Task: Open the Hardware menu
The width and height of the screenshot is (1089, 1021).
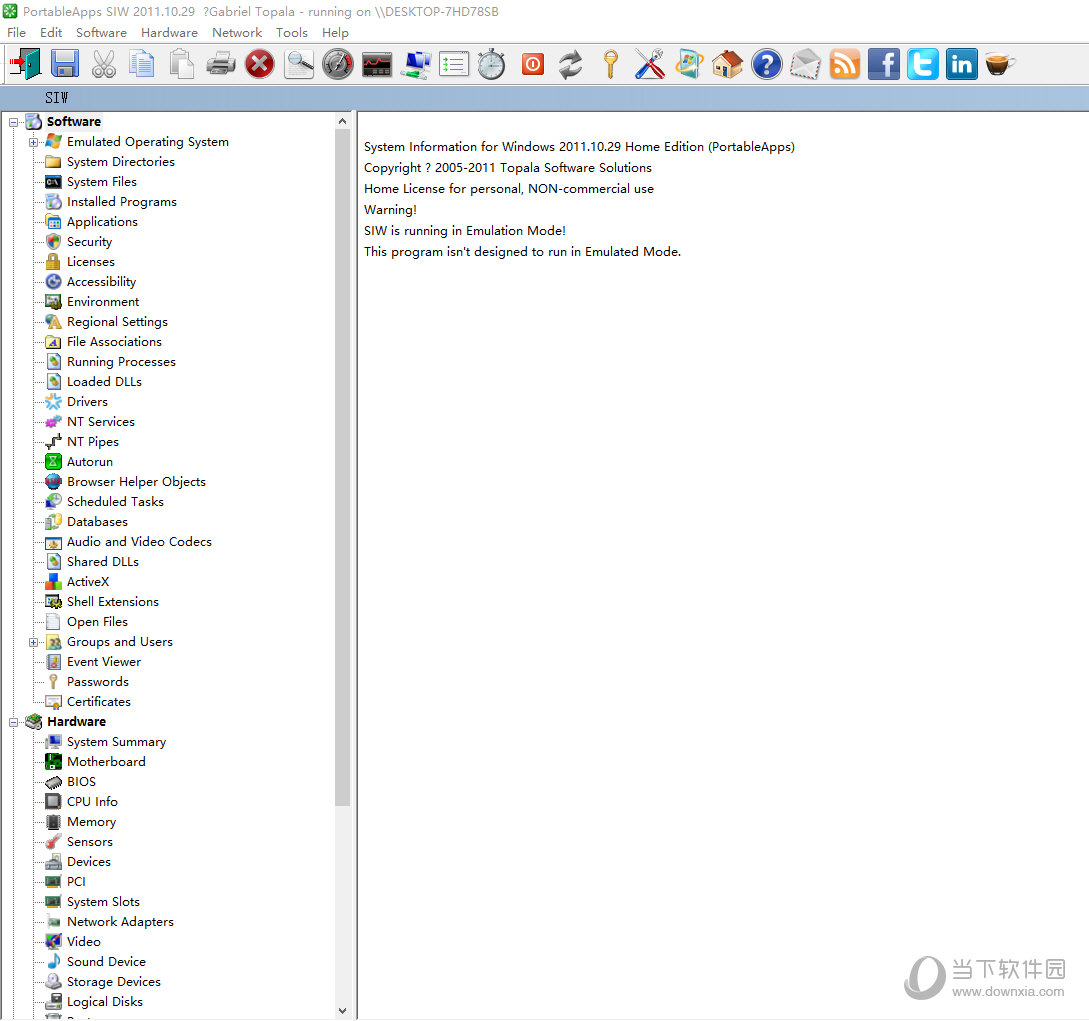Action: click(169, 33)
